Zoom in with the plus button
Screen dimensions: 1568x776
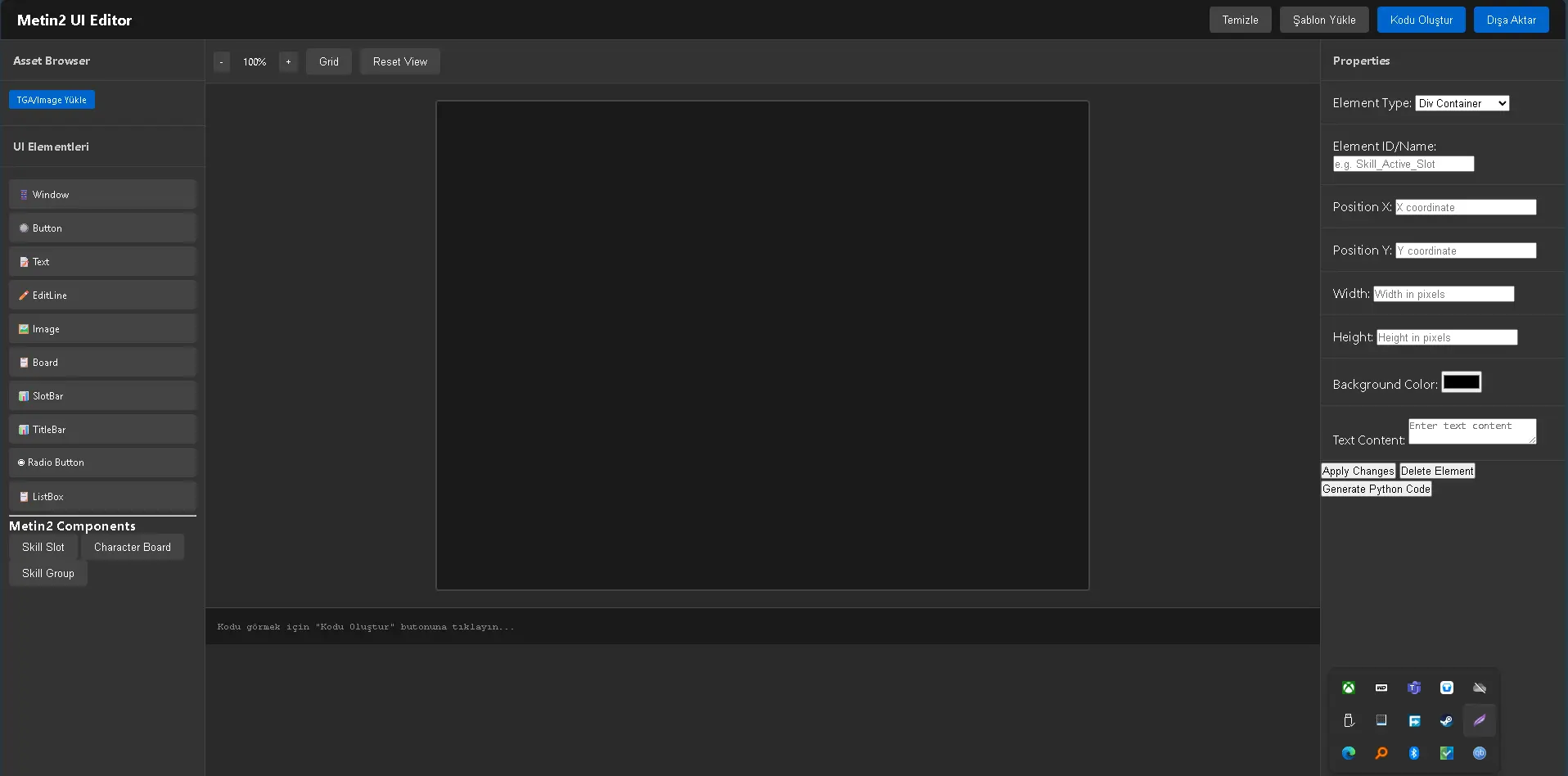[288, 61]
